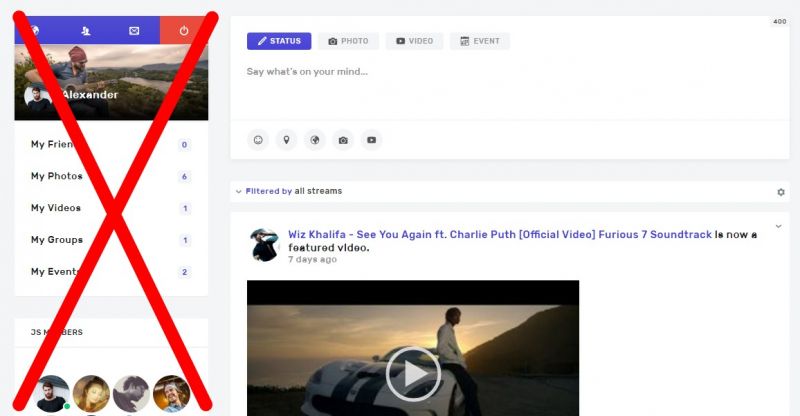Open My Photos menu entry
This screenshot has width=800, height=416.
pos(57,176)
